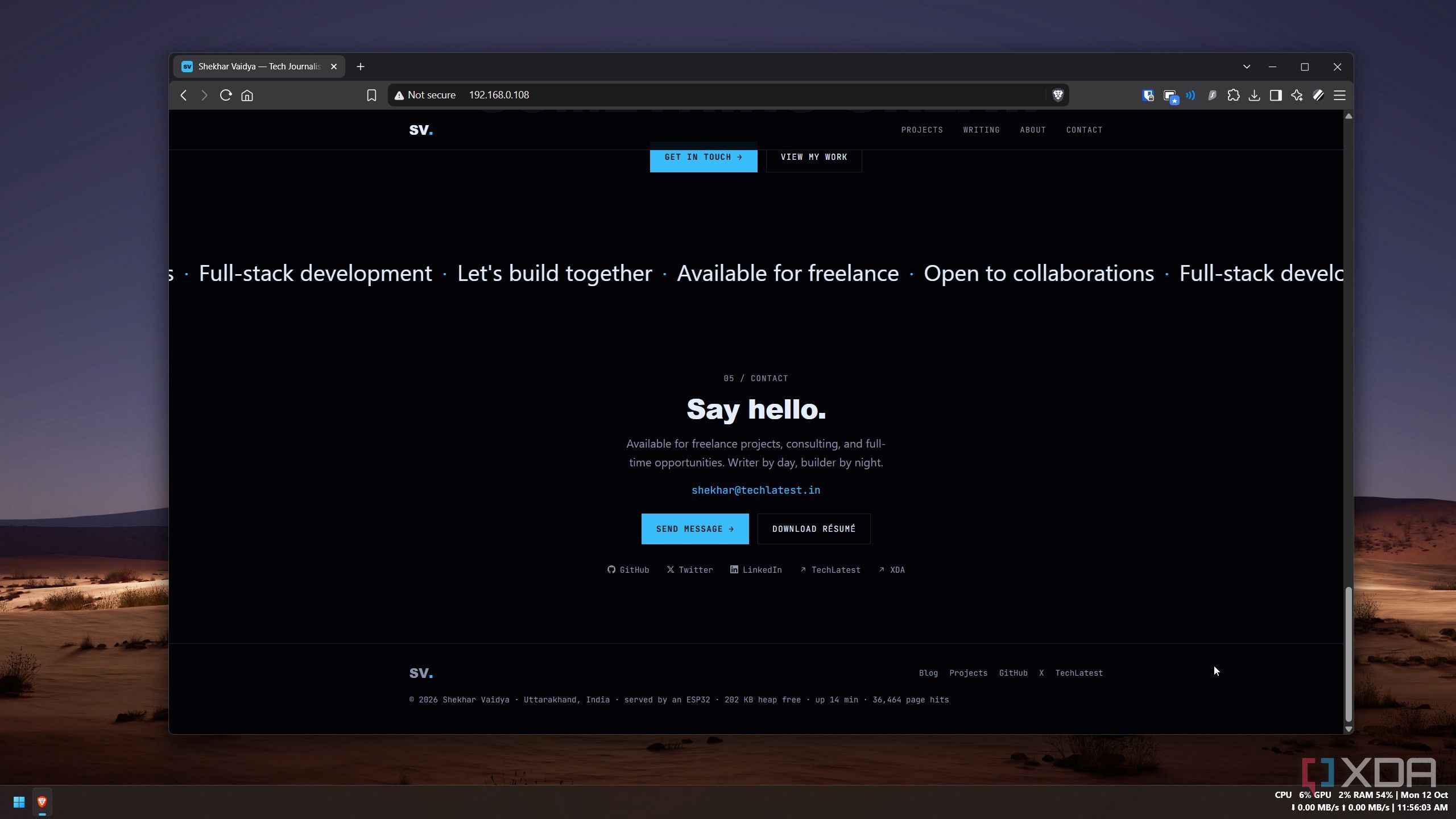Click the GET IN TOUCH button
1456x819 pixels.
tap(704, 157)
